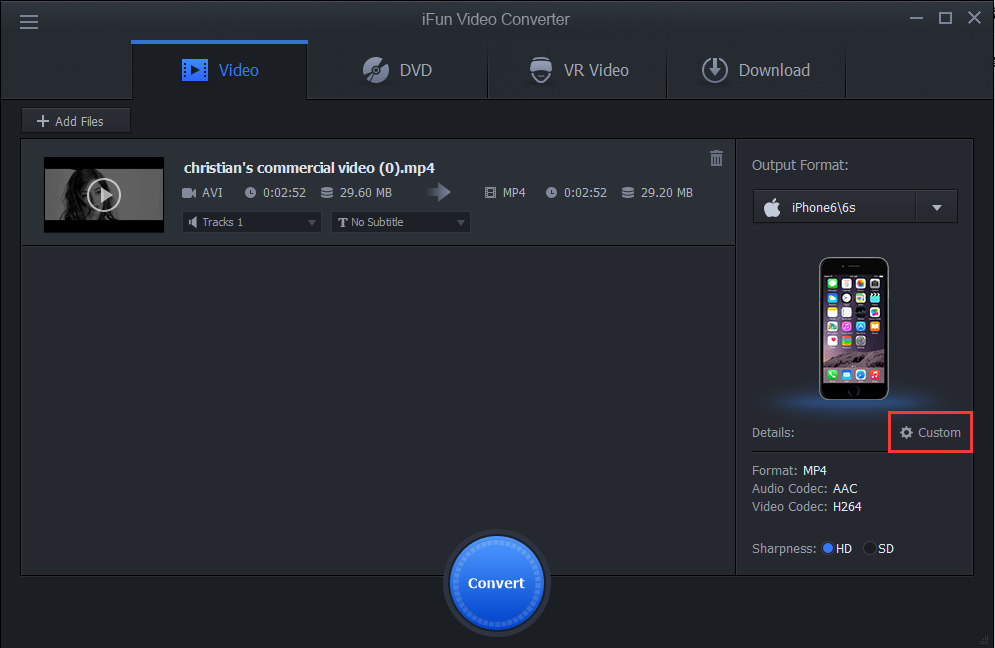Viewport: 995px width, 648px height.
Task: Click the output format dropdown arrow
Action: (937, 208)
